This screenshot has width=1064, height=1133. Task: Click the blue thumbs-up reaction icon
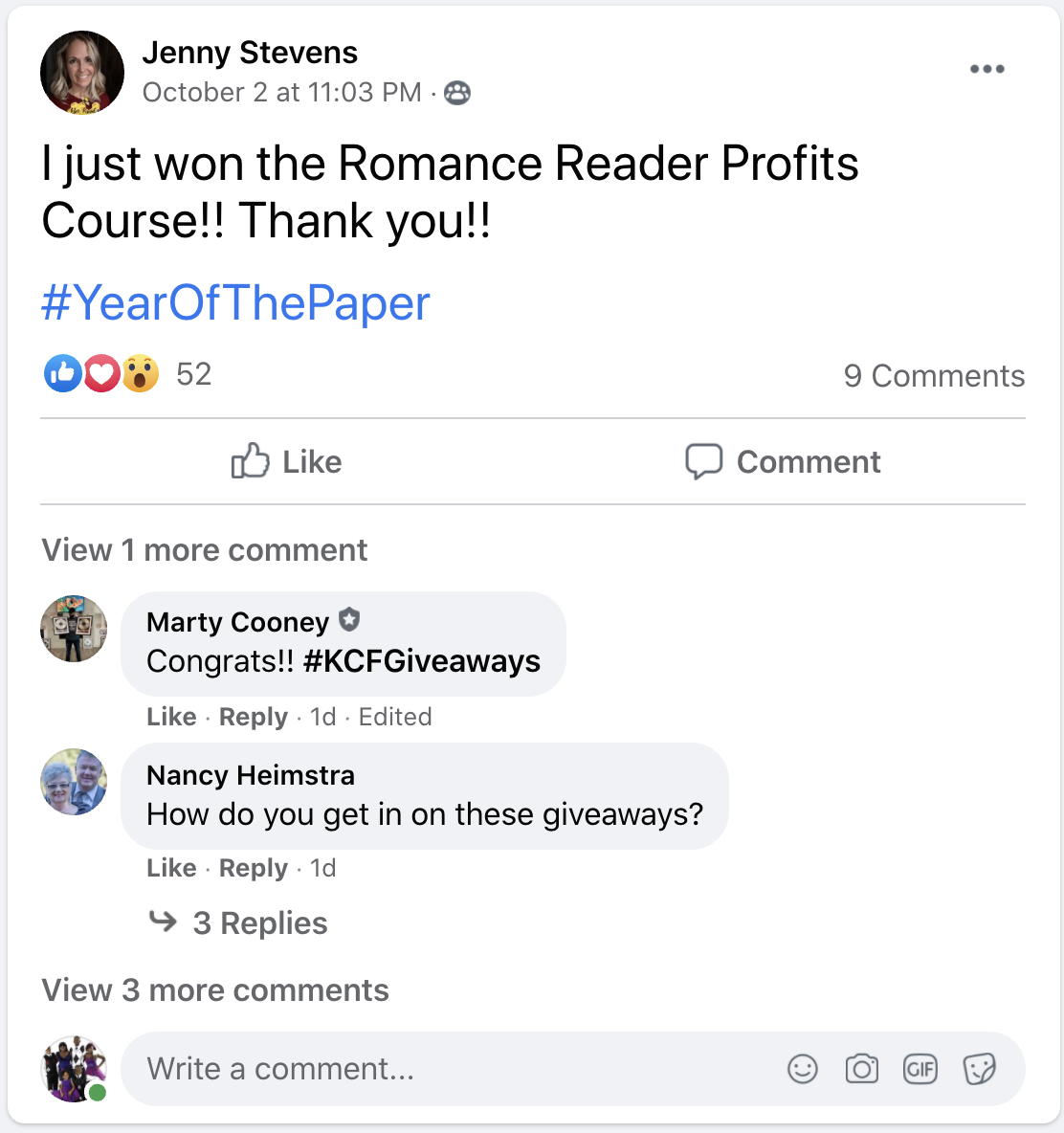tap(63, 373)
